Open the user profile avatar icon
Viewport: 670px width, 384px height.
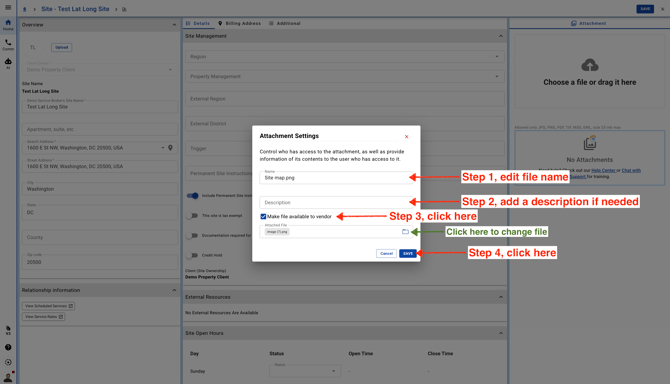tap(8, 377)
